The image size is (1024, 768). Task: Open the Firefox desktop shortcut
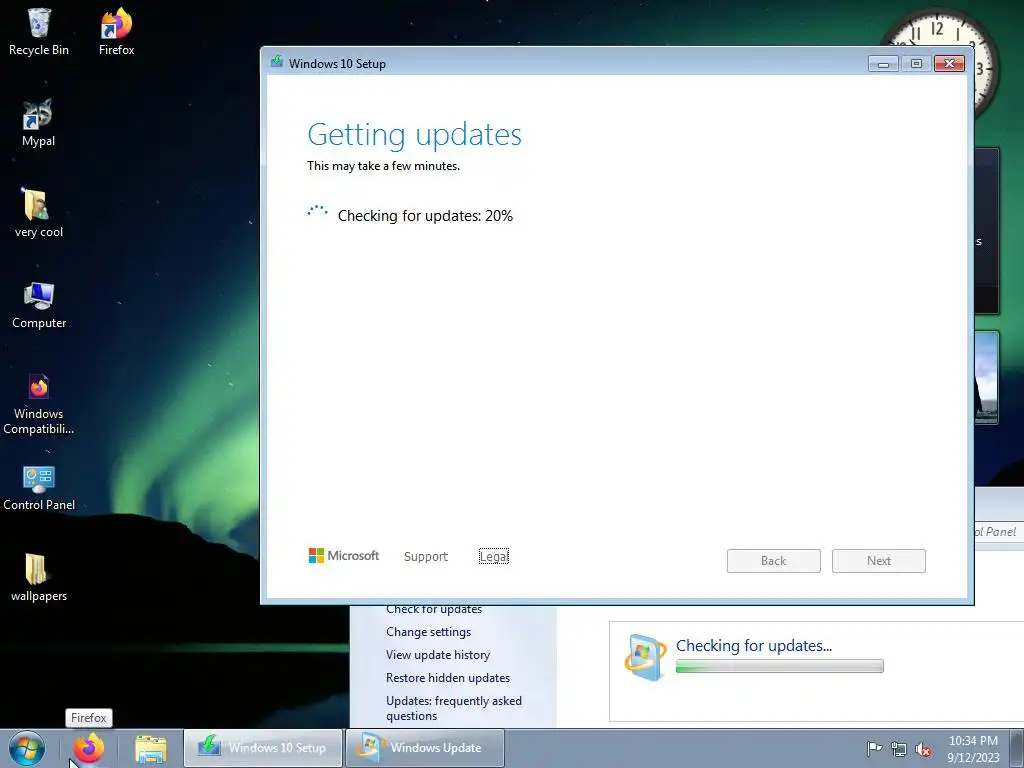click(x=116, y=31)
